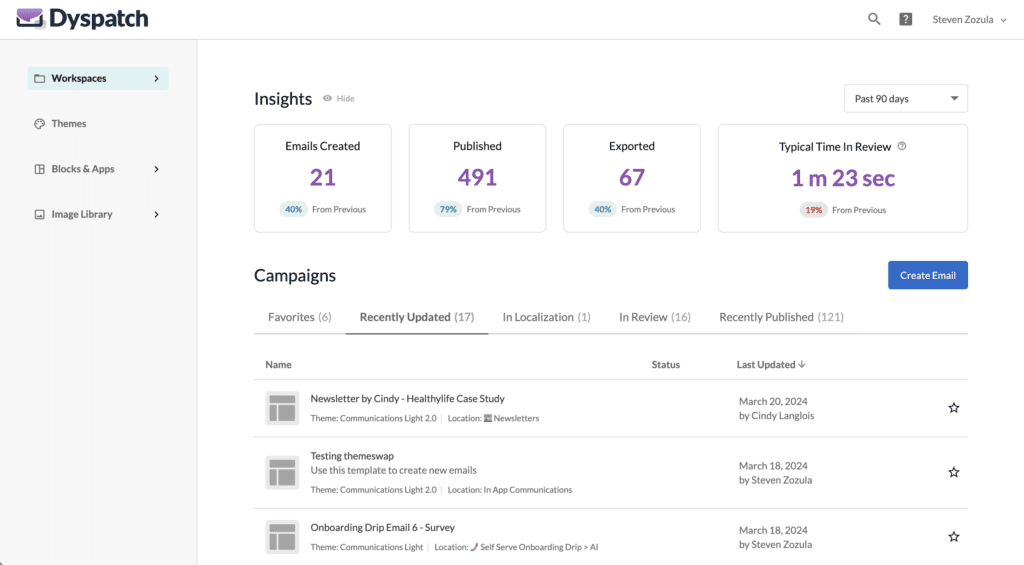This screenshot has height=565, width=1024.
Task: Open the In Localization tab
Action: coord(547,317)
